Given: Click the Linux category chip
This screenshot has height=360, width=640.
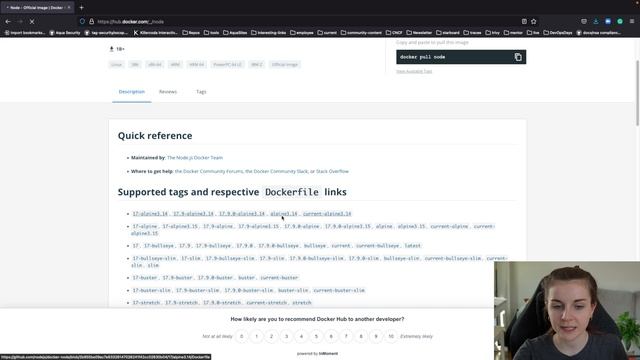Looking at the screenshot, I should (x=116, y=64).
